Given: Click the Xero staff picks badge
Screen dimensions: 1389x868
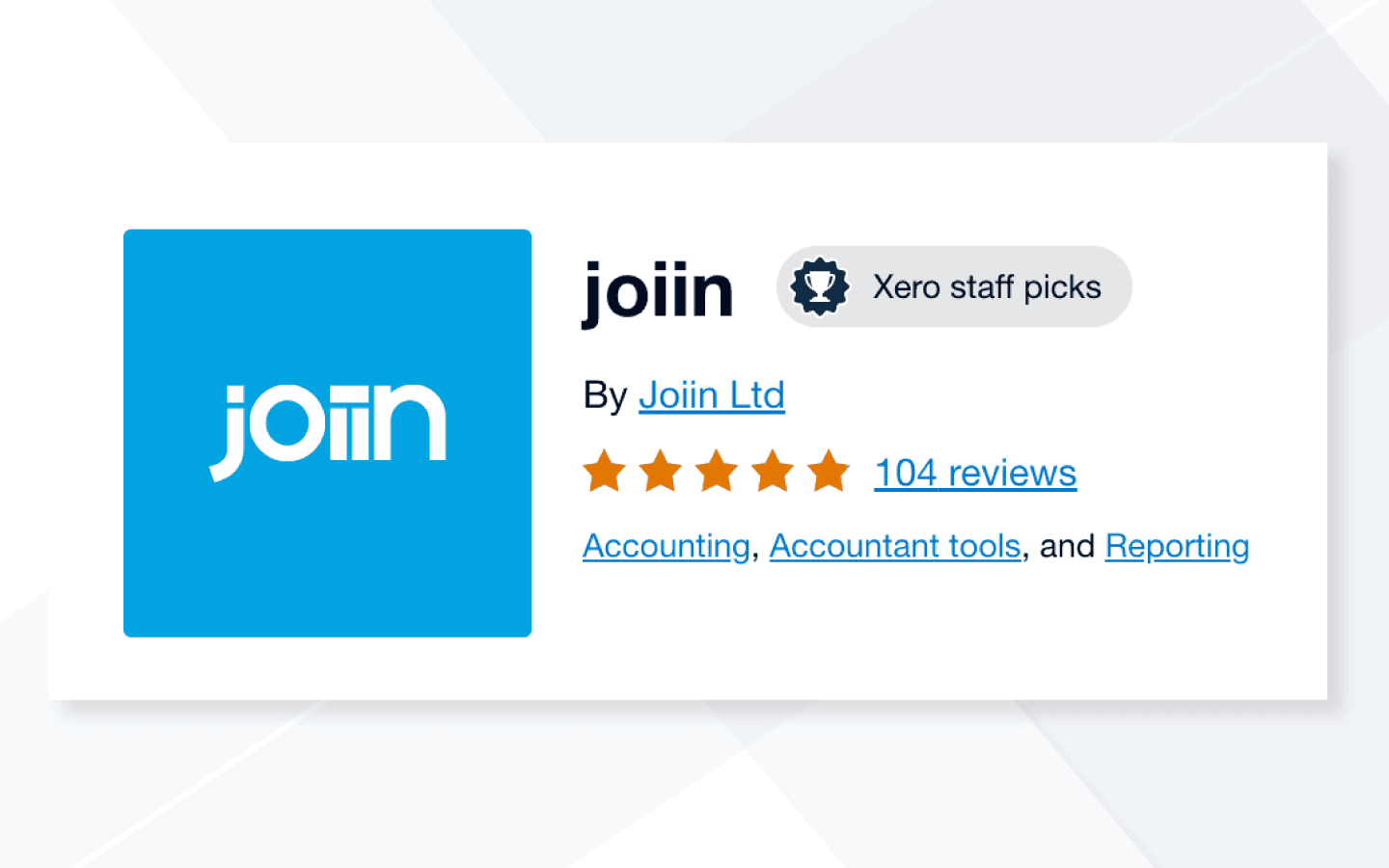Looking at the screenshot, I should (954, 285).
